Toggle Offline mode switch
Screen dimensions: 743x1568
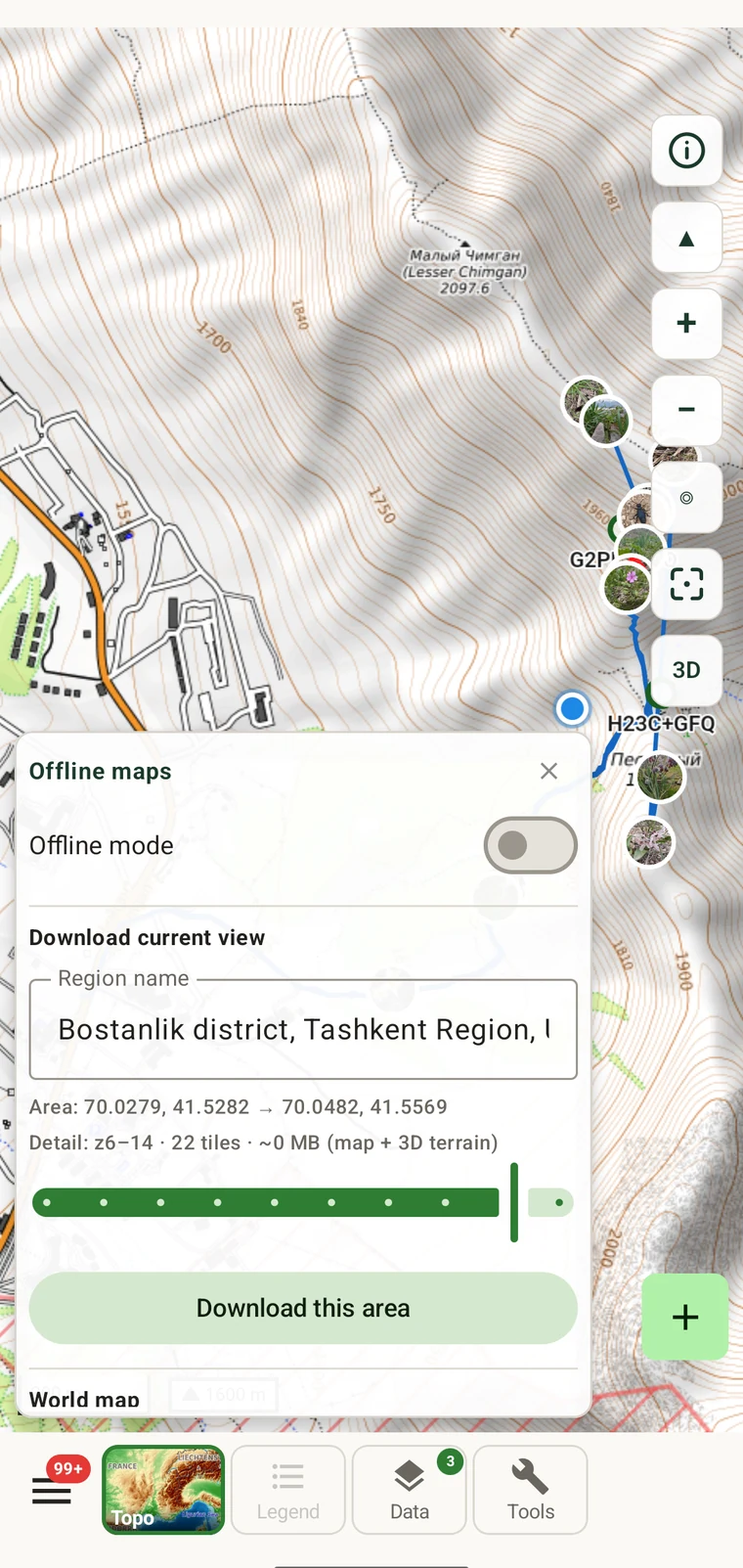click(530, 845)
